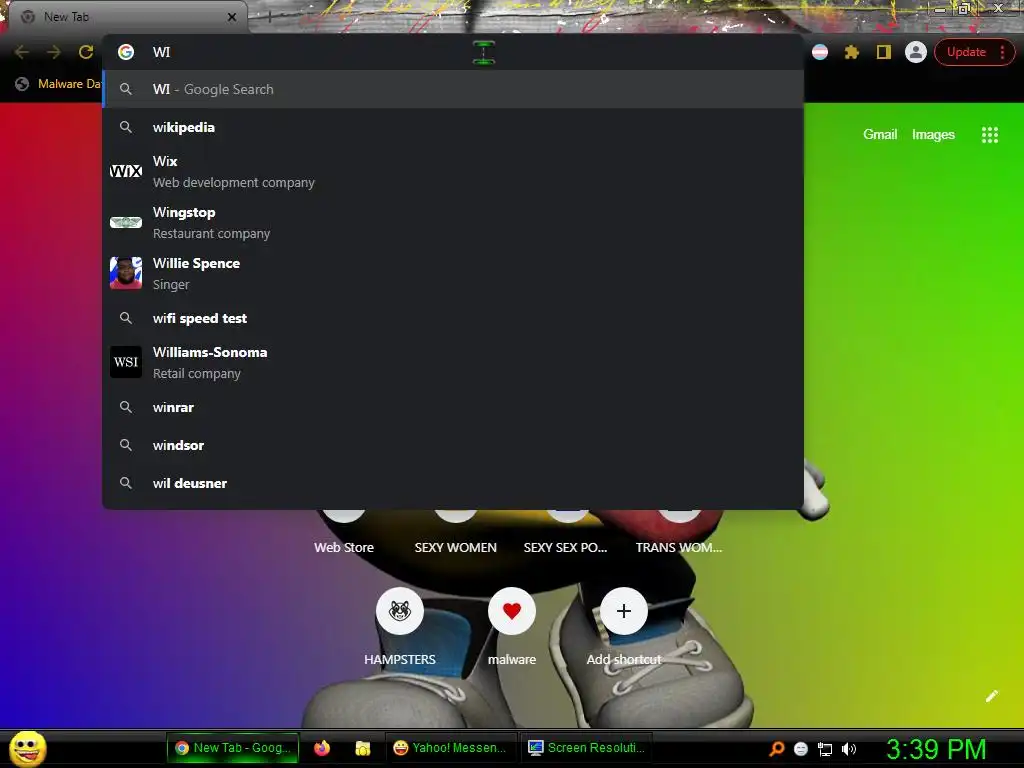Pick the Wix Web development company suggestion
1024x768 pixels.
pos(453,172)
